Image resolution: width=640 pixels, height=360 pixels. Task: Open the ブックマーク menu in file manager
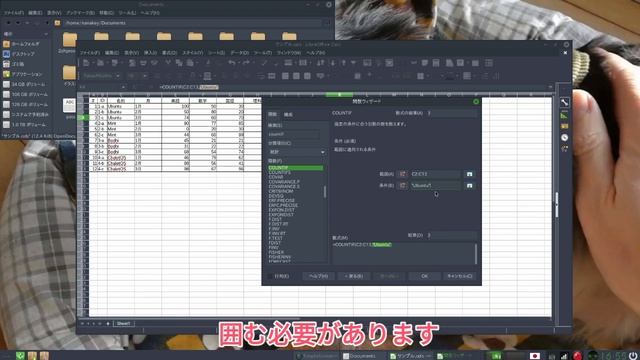(x=80, y=13)
